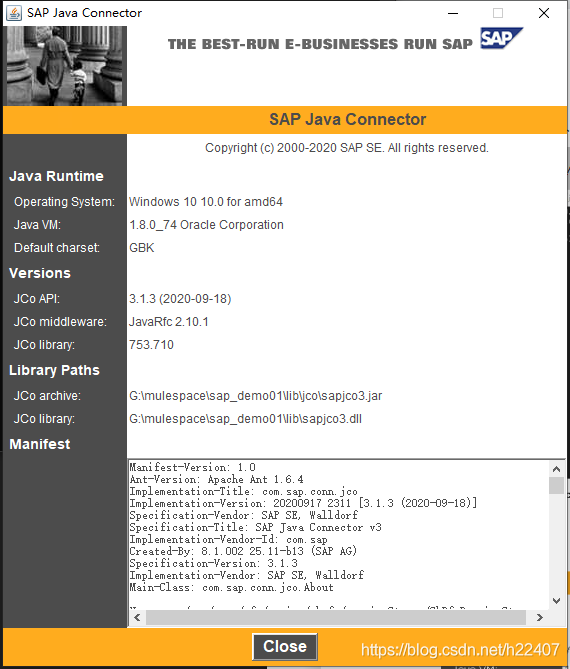Click the Close button at the bottom
This screenshot has width=570, height=669.
[285, 646]
